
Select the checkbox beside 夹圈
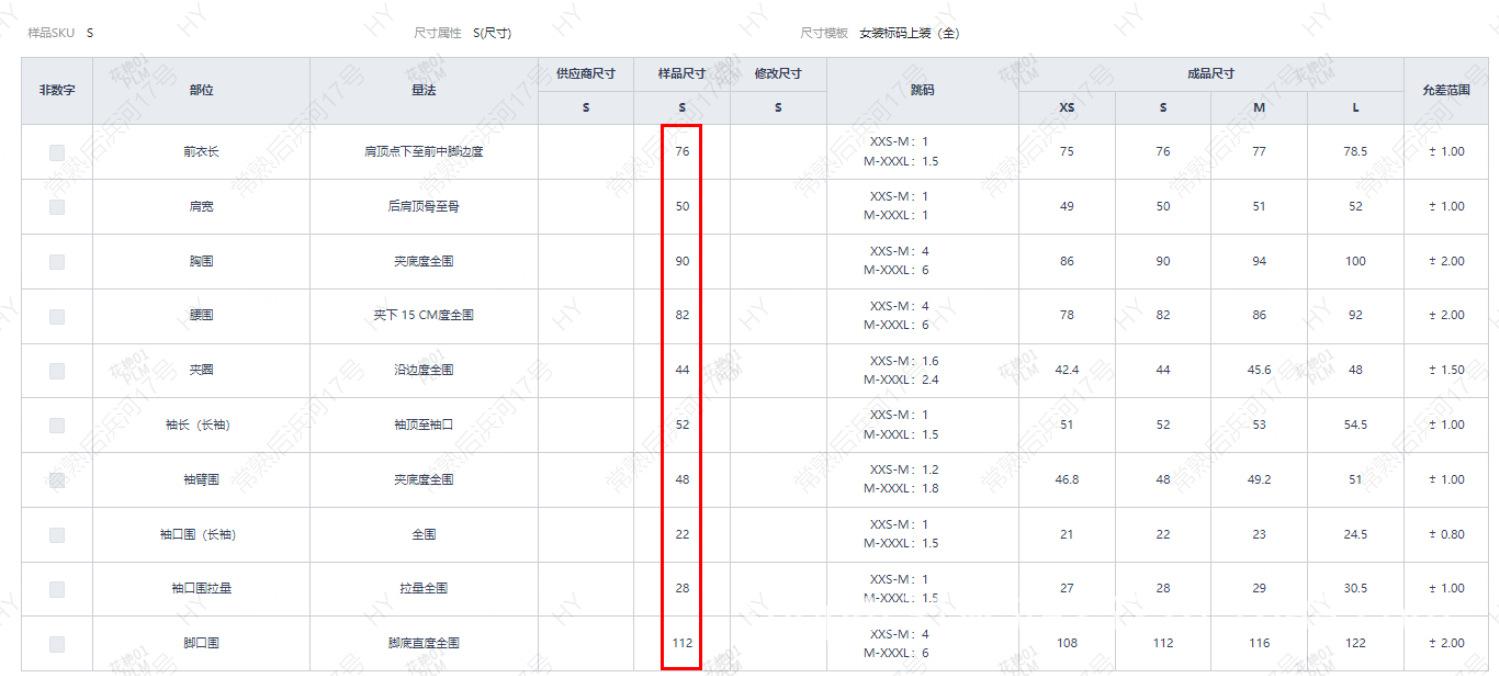pyautogui.click(x=57, y=370)
